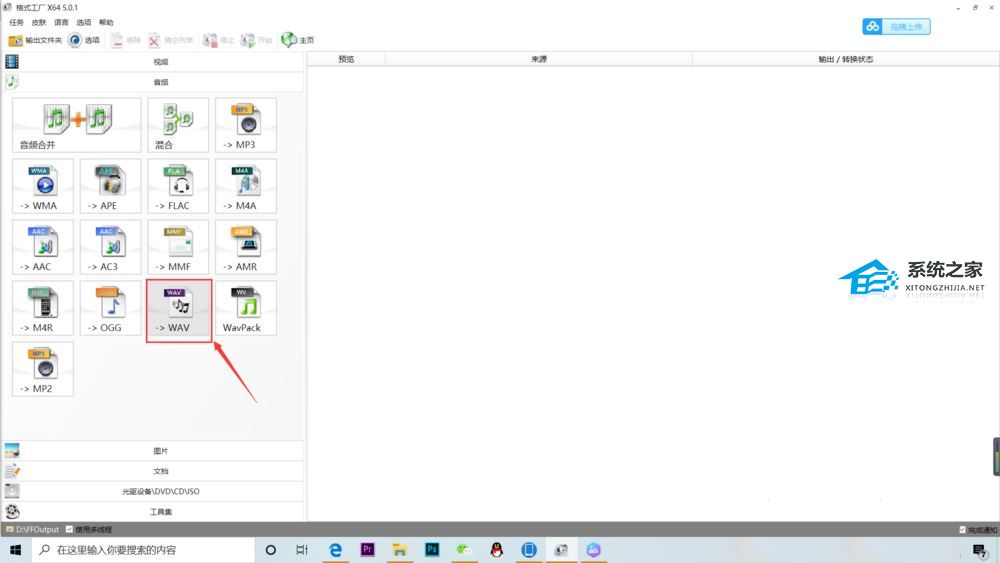Open the Windows Start menu

click(16, 550)
